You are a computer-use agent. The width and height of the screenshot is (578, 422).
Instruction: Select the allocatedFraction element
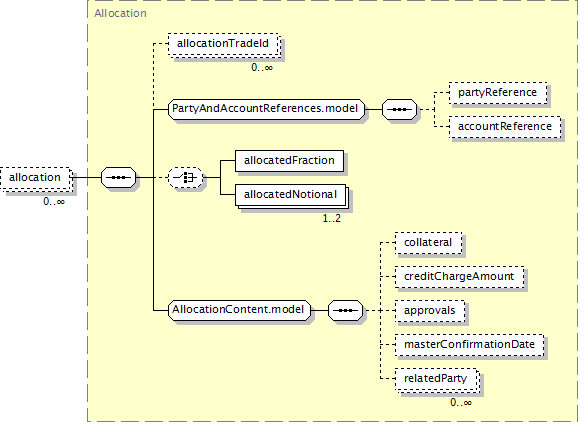pyautogui.click(x=289, y=161)
